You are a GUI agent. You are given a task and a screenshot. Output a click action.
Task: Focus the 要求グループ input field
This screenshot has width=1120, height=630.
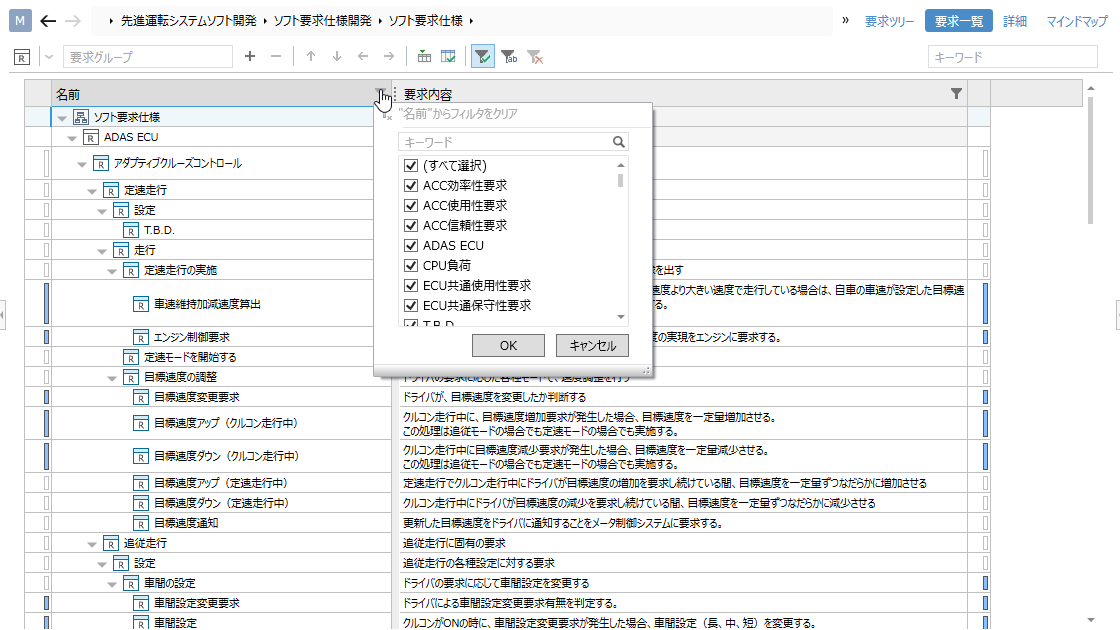pyautogui.click(x=148, y=56)
